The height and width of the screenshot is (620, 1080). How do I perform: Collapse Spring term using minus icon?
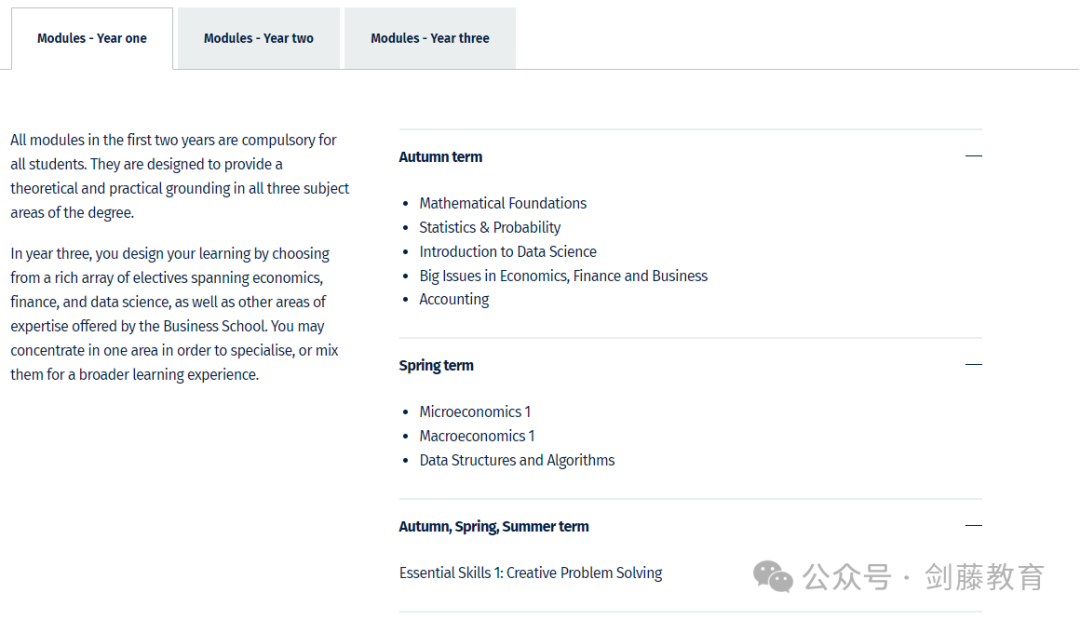click(973, 364)
